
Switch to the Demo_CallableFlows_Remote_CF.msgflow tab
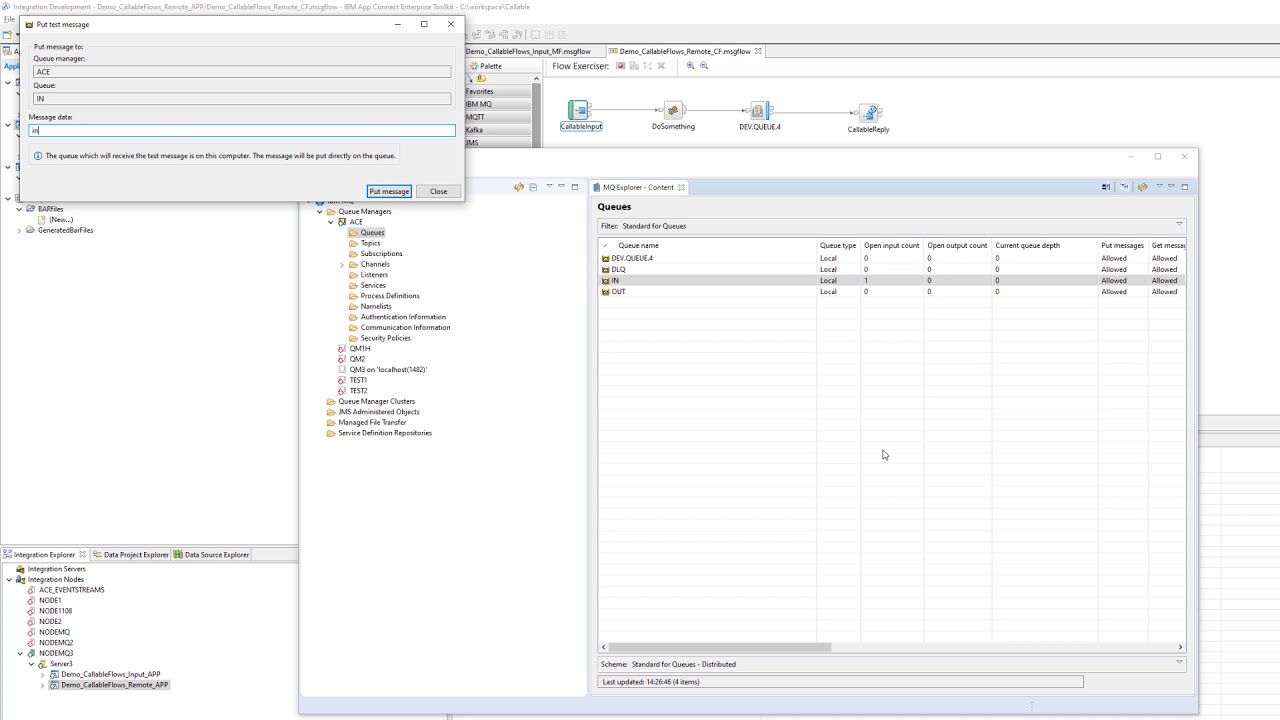[x=684, y=51]
